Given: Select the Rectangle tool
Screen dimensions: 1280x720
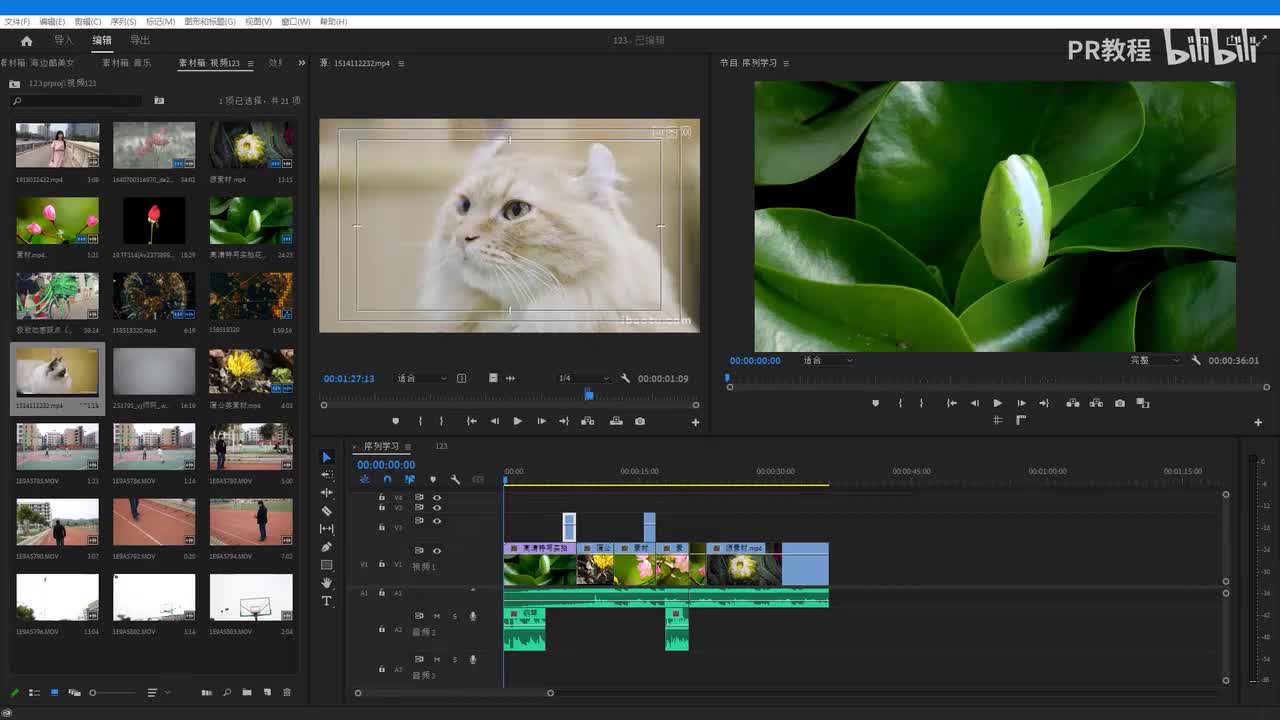Looking at the screenshot, I should (326, 565).
